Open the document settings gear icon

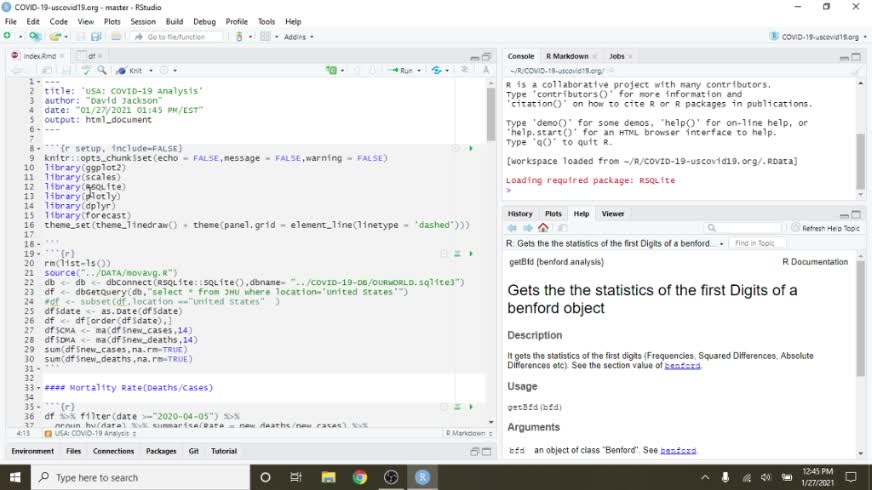(164, 71)
